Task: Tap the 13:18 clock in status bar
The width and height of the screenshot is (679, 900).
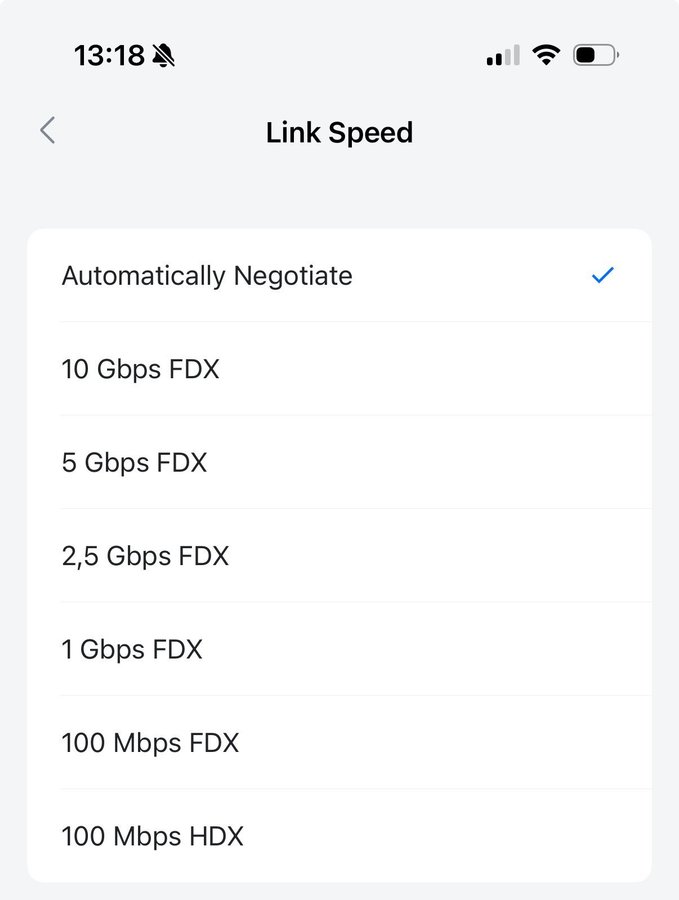Action: [x=109, y=56]
